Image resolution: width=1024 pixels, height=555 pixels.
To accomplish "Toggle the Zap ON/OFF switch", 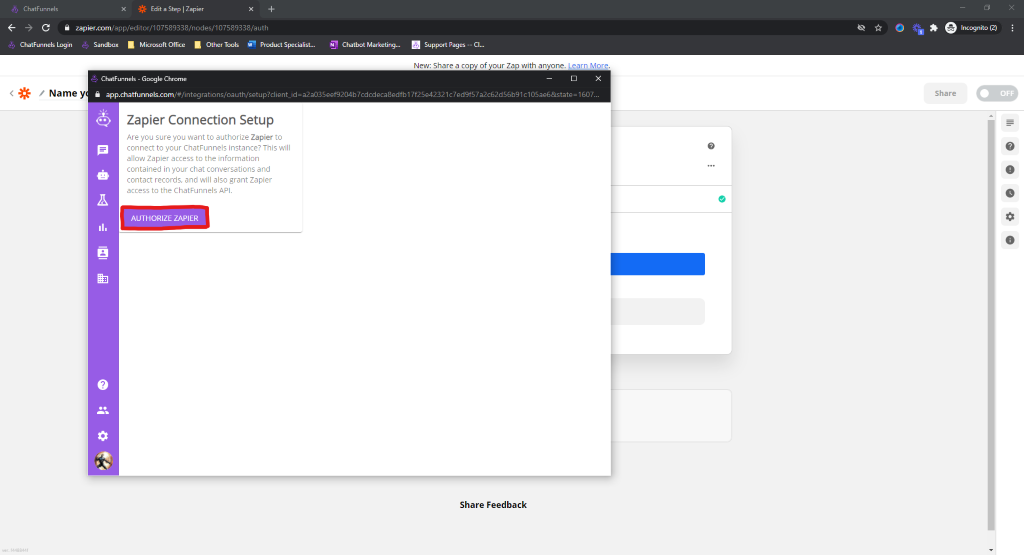I will (x=997, y=93).
